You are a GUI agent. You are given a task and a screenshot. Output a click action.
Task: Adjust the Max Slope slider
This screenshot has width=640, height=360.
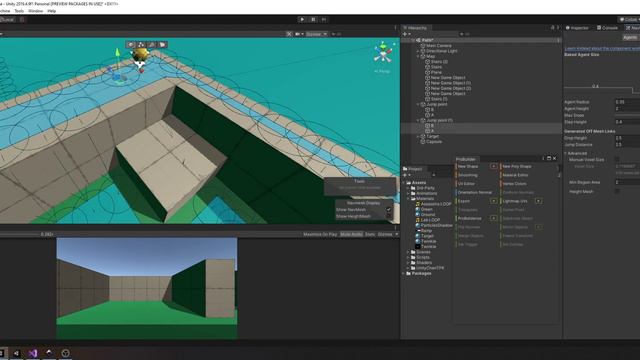(x=627, y=116)
